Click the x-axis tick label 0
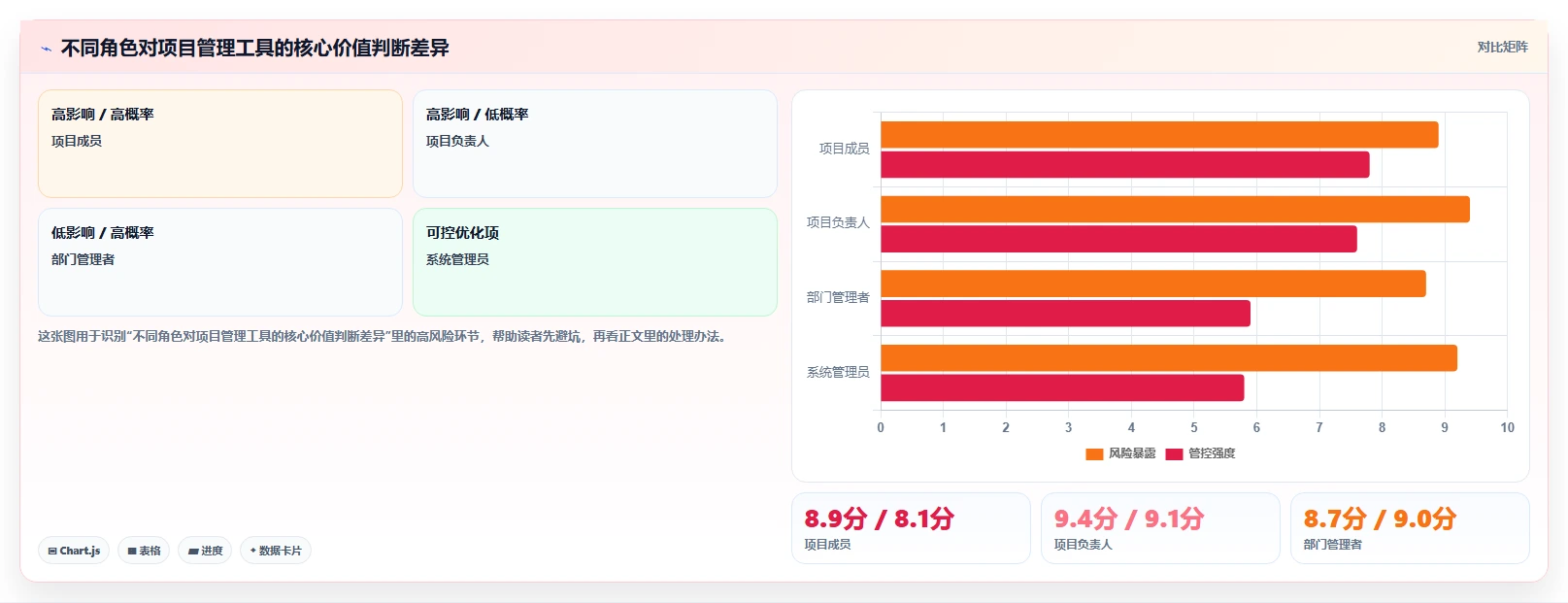This screenshot has width=1568, height=603. tap(881, 427)
